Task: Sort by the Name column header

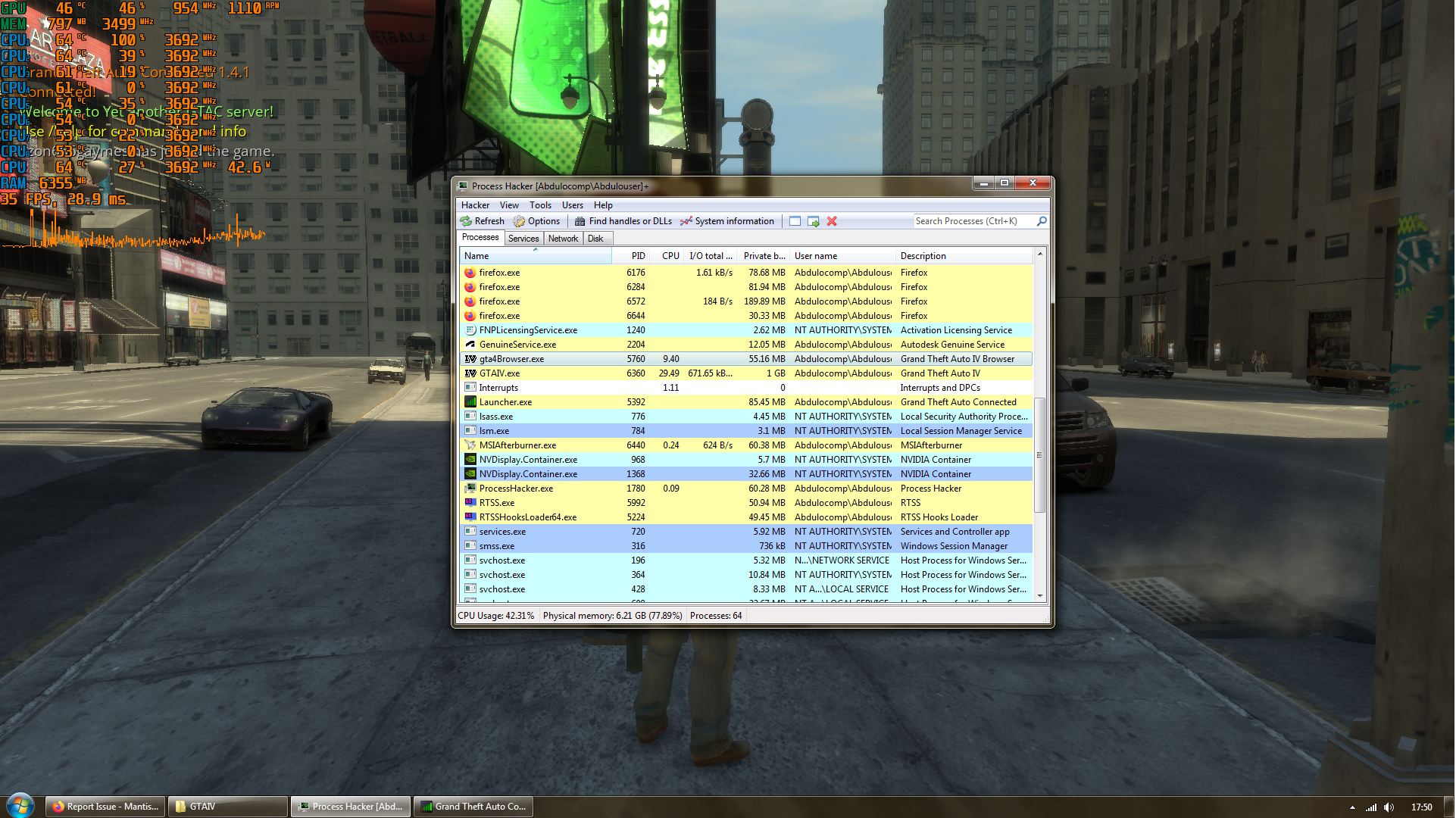Action: tap(477, 256)
